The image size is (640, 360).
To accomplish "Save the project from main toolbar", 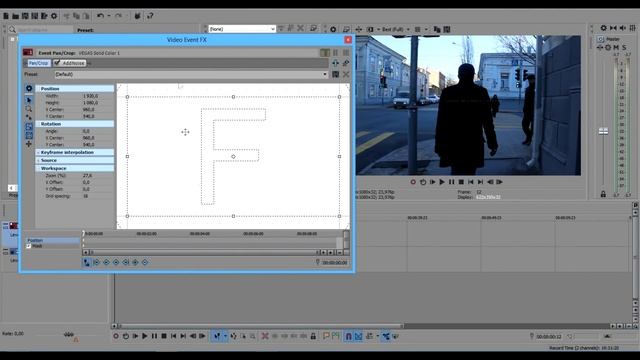I will [x=25, y=16].
